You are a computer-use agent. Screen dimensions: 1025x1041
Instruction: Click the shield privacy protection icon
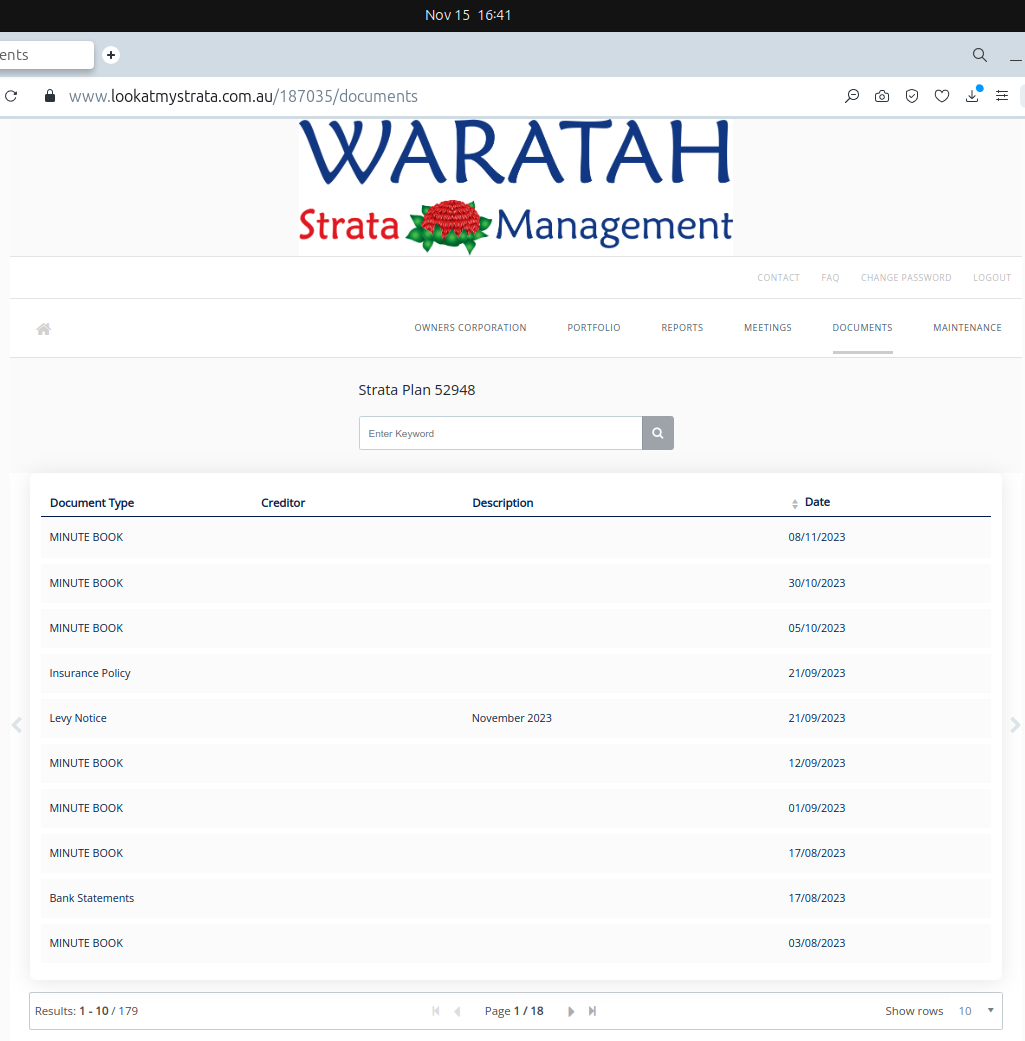point(912,97)
